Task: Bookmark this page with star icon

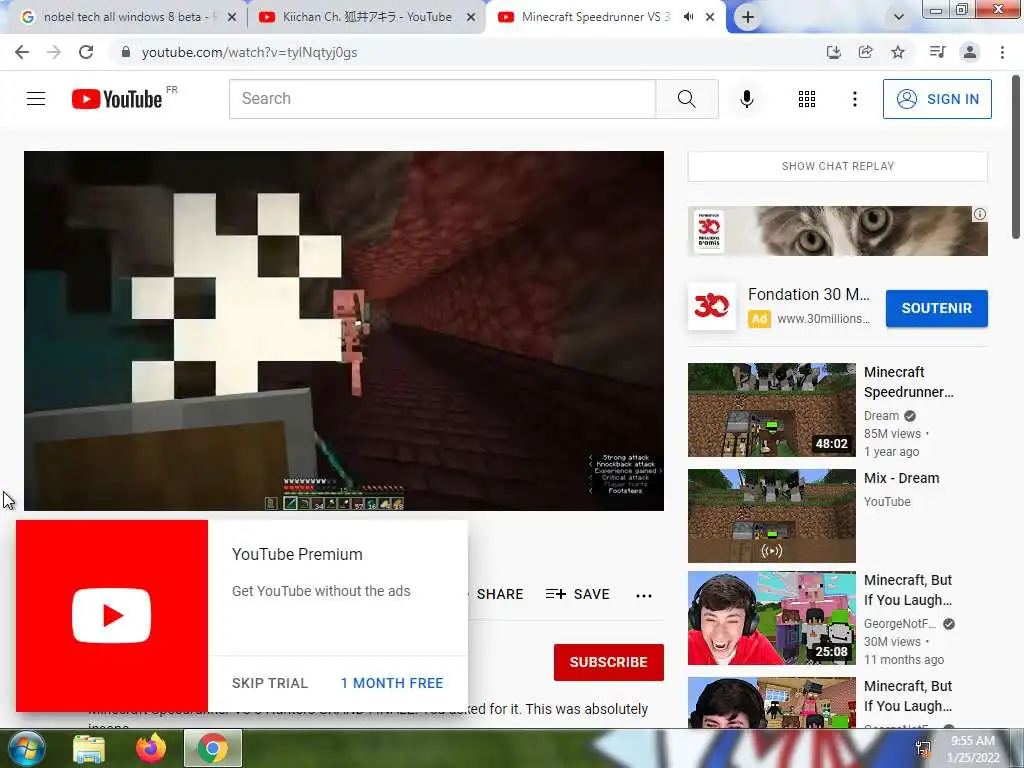Action: pyautogui.click(x=898, y=52)
